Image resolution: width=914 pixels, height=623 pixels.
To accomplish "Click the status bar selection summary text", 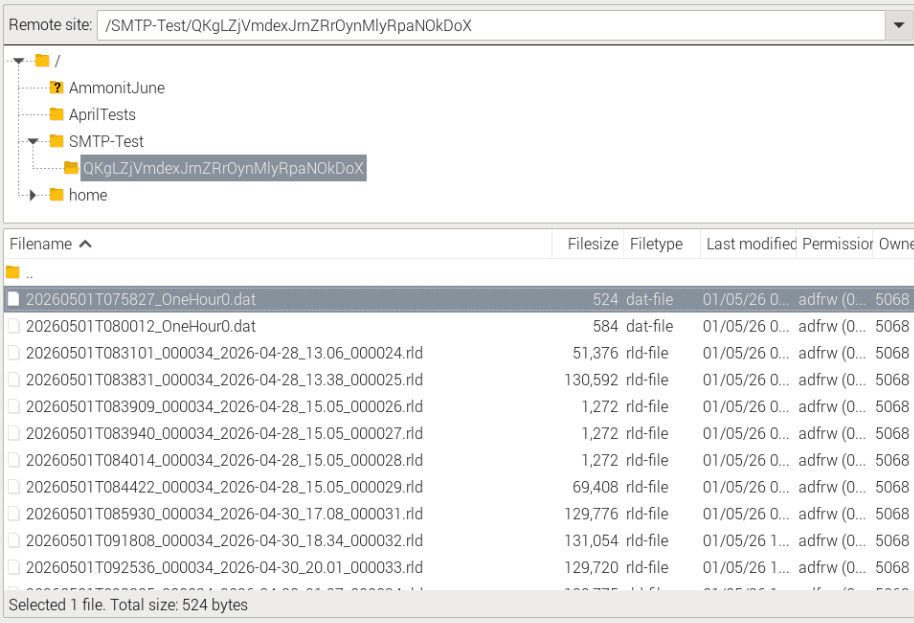I will pos(128,604).
